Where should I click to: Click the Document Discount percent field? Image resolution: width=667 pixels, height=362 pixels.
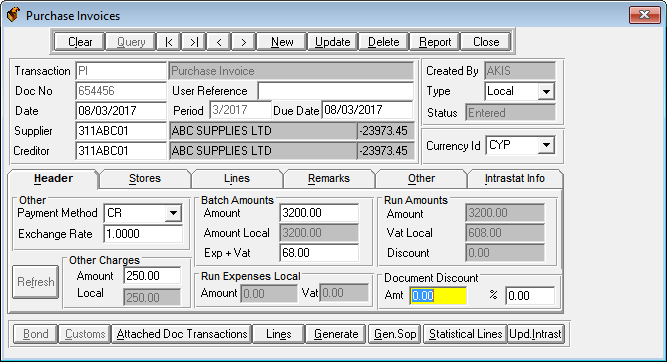(x=530, y=296)
